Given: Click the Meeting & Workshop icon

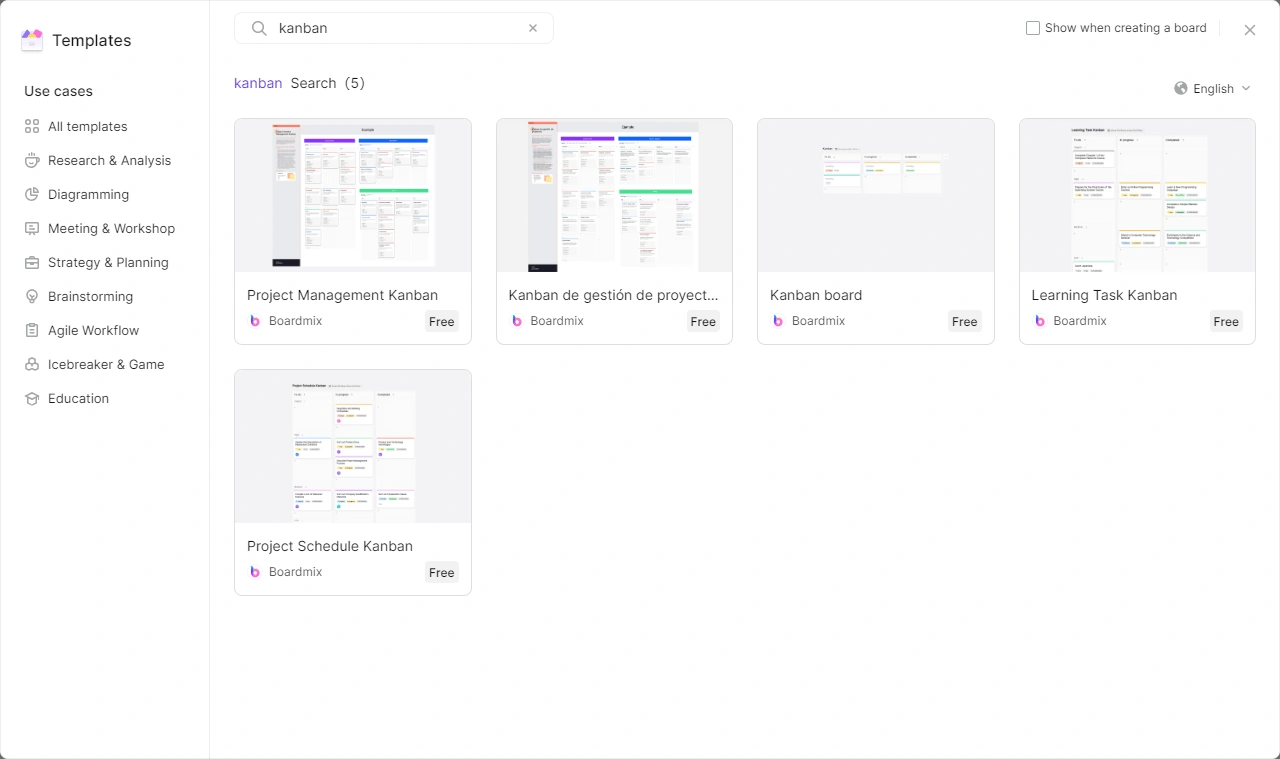Looking at the screenshot, I should click(32, 229).
